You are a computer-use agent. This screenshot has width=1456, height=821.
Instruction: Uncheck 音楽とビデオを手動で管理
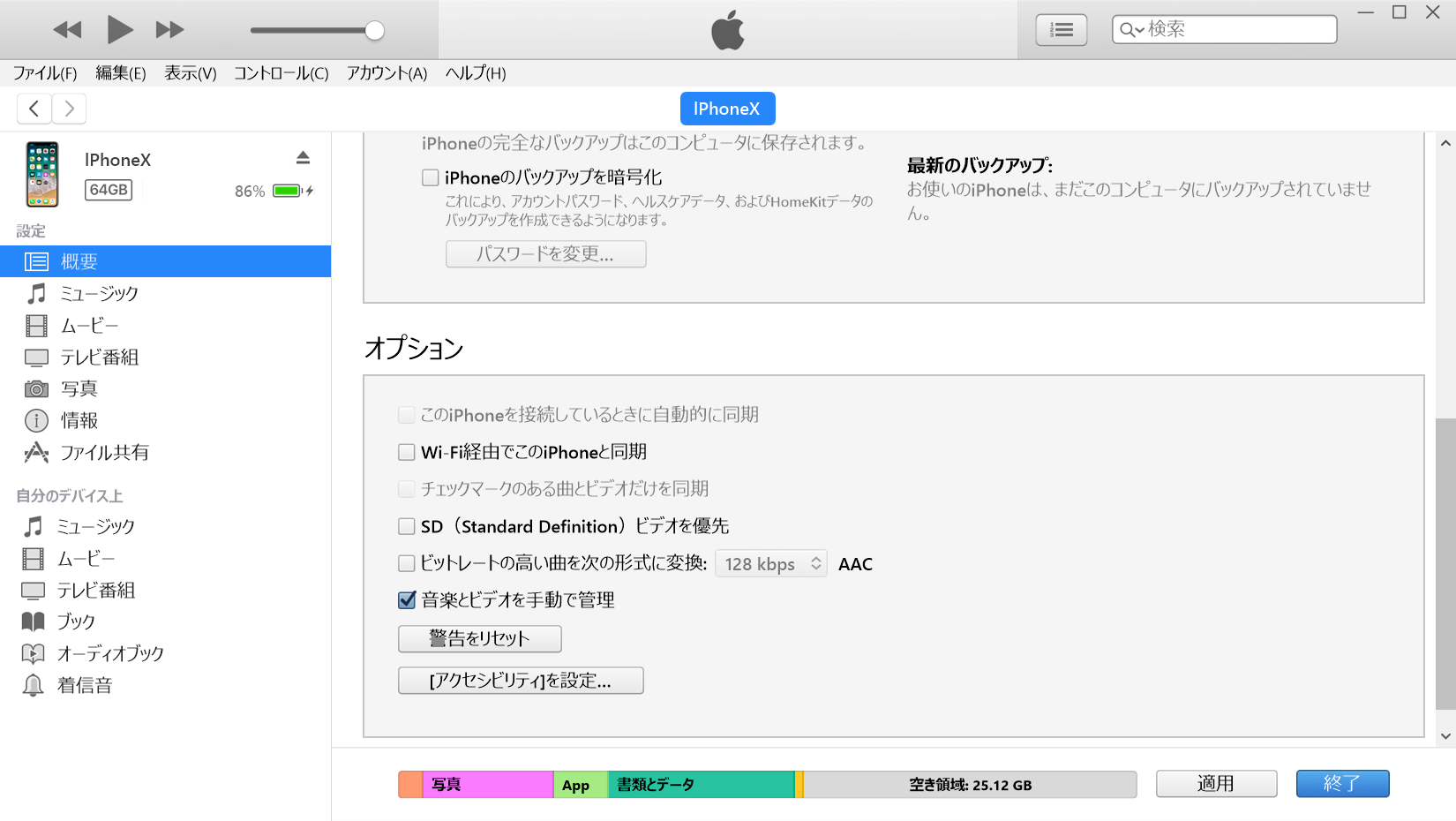pyautogui.click(x=407, y=600)
